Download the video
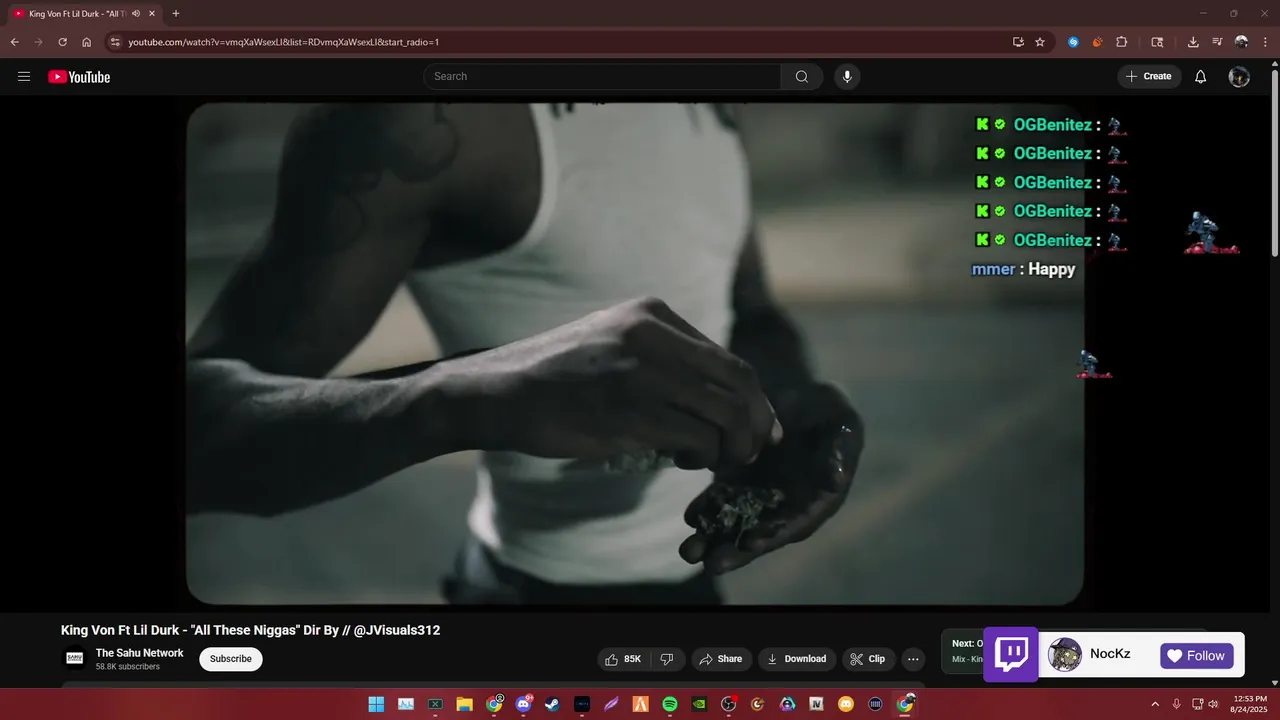 796,659
